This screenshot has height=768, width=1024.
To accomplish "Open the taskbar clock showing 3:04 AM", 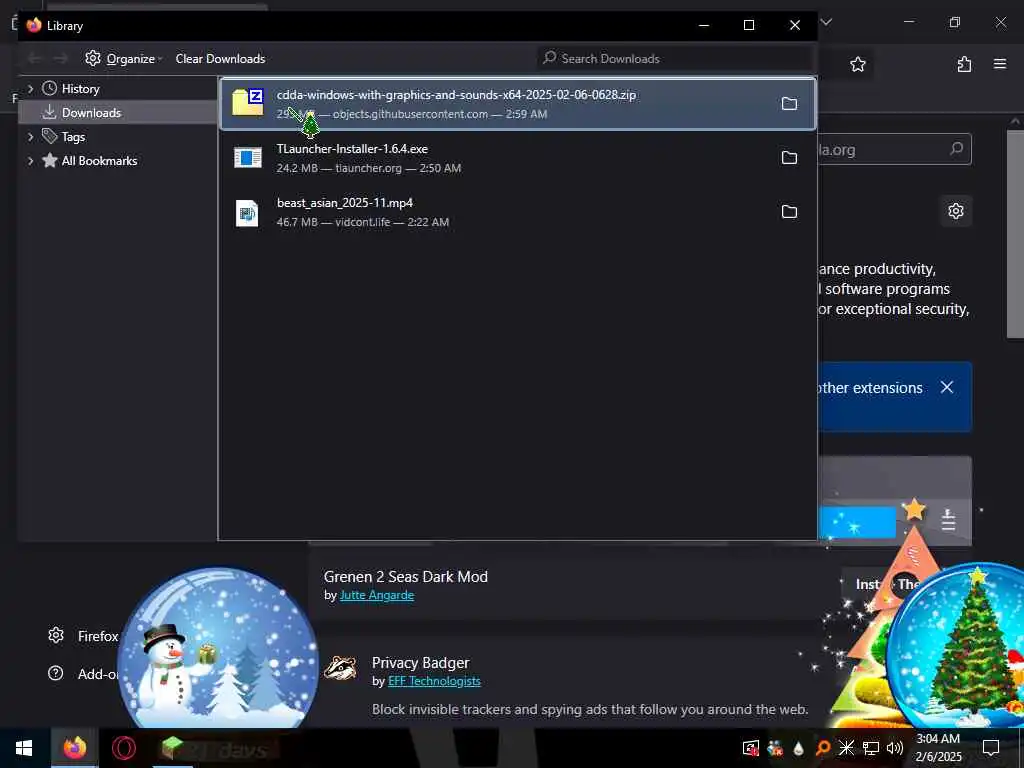I will (x=938, y=748).
